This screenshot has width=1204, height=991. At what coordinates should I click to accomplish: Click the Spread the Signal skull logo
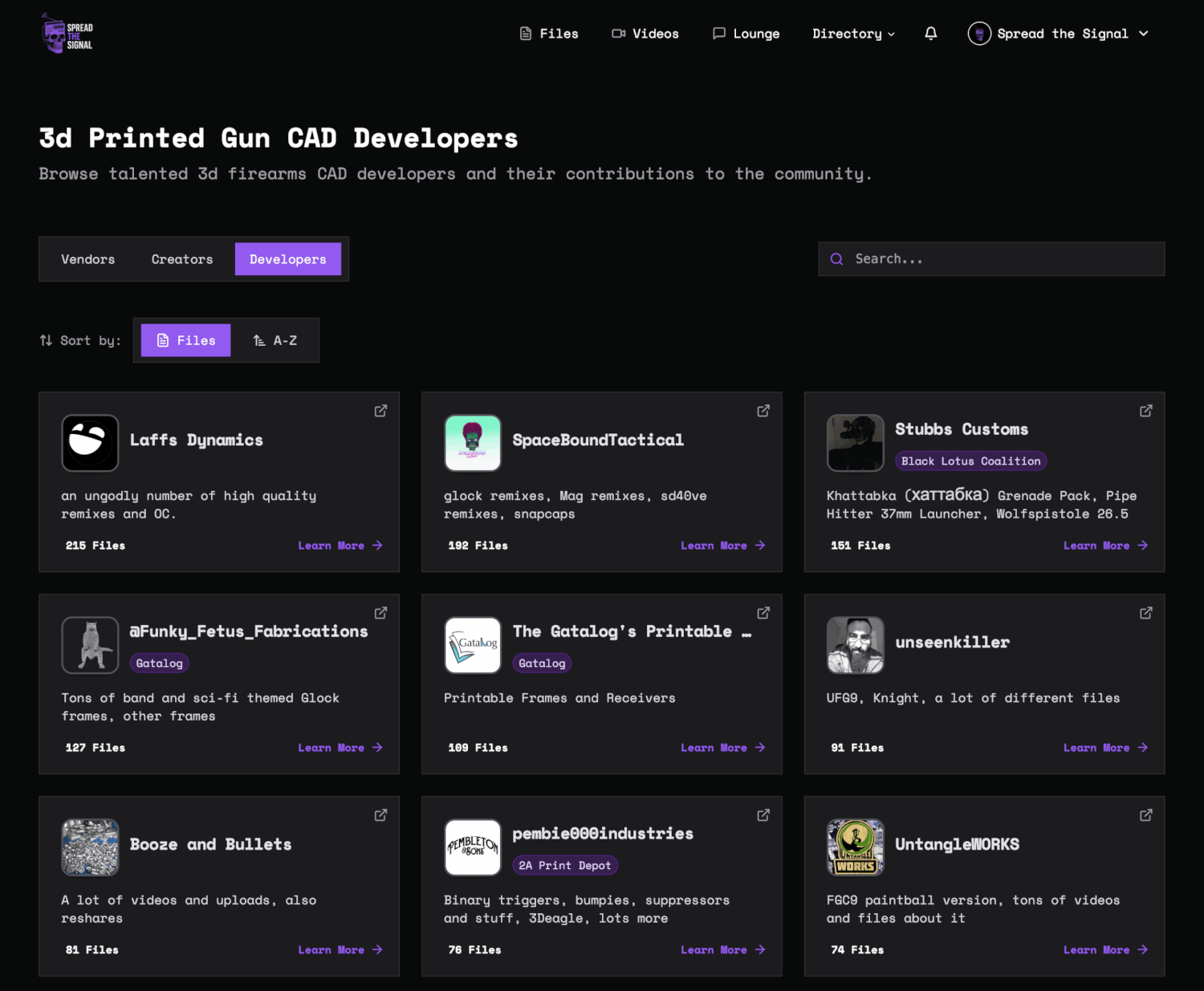(x=67, y=34)
